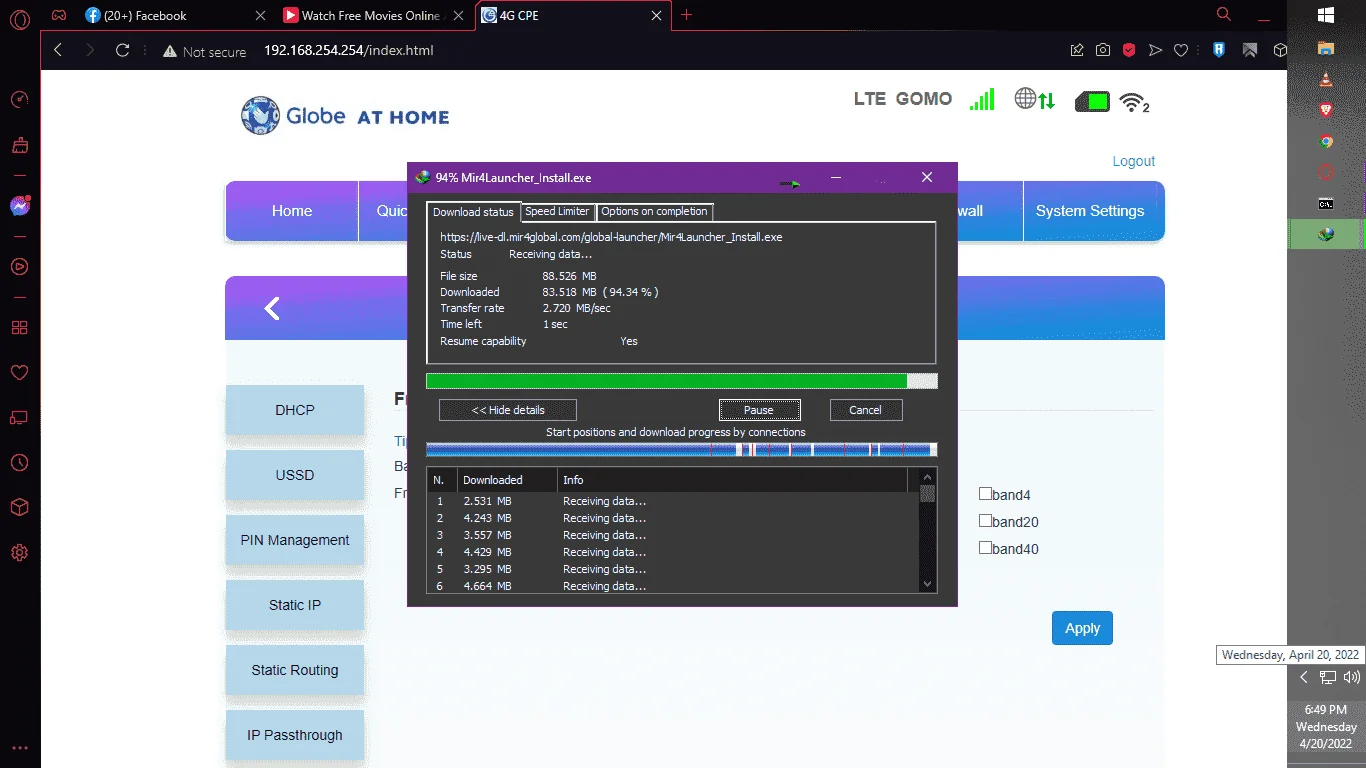Switch to the Speed Limiter tab
The width and height of the screenshot is (1366, 768).
click(x=557, y=211)
